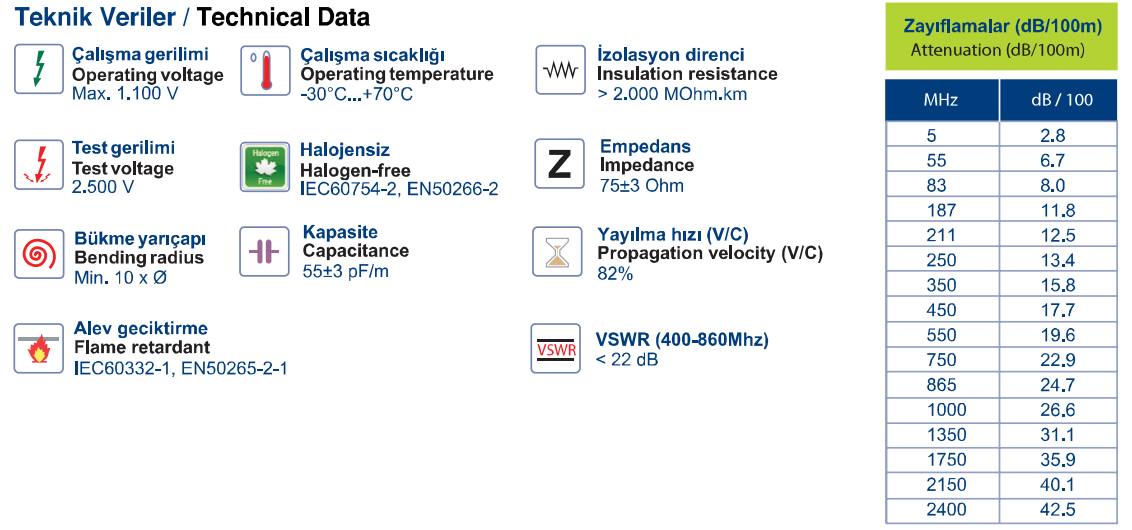Screen dimensions: 1132x530
Task: Click the 42.5 attenuation value cell
Action: click(1058, 510)
